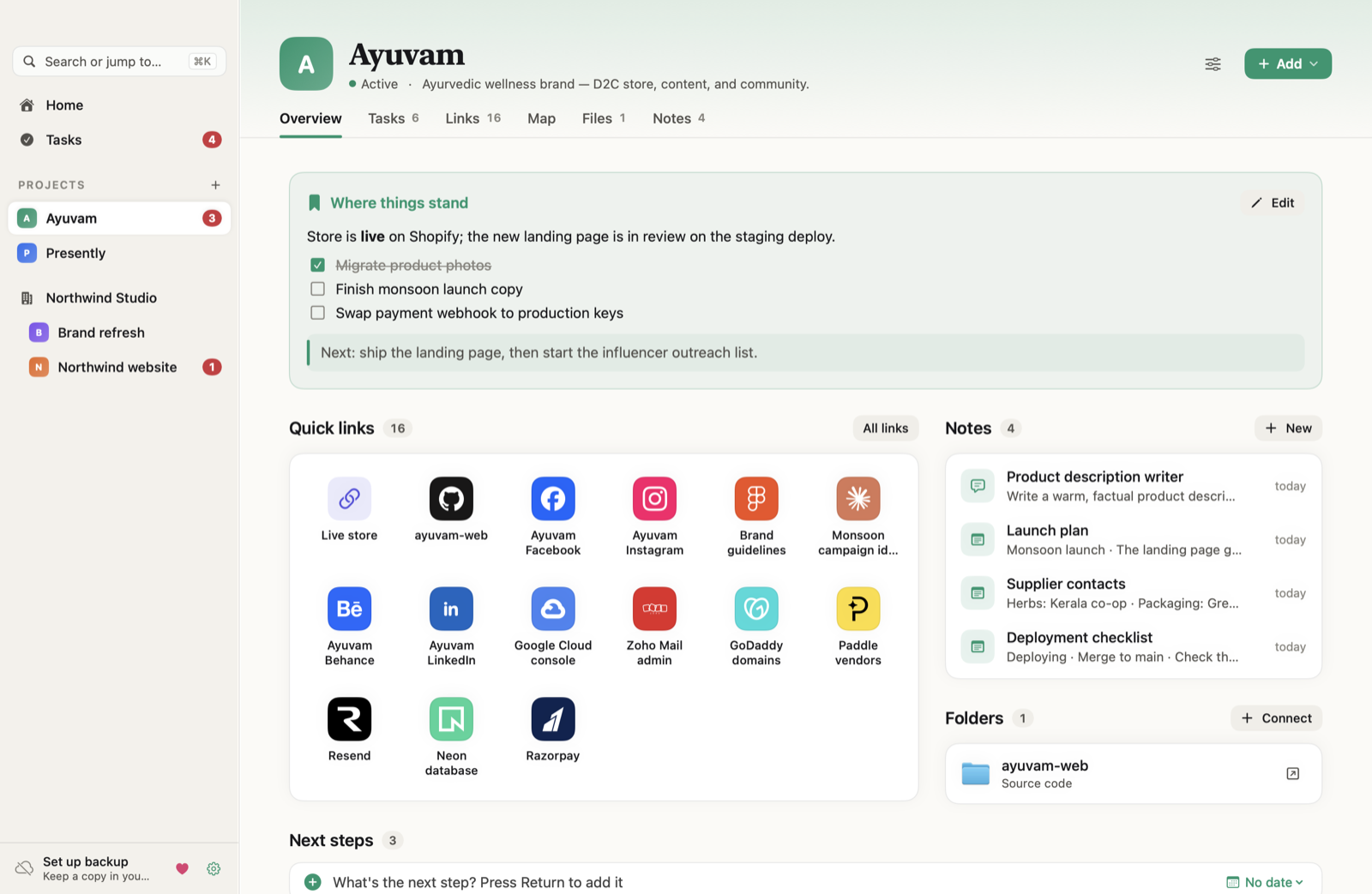Check Finish monsoon launch copy
Viewport: 1372px width, 894px height.
317,289
